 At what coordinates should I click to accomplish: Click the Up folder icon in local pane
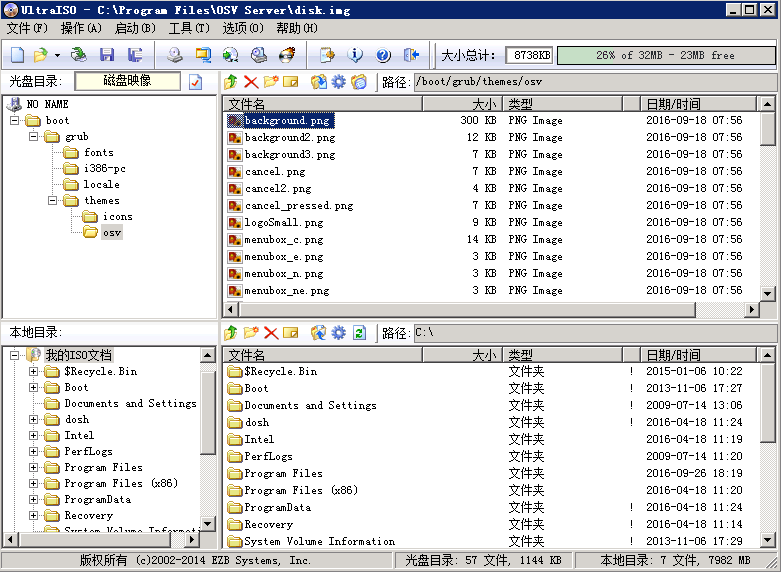(231, 332)
